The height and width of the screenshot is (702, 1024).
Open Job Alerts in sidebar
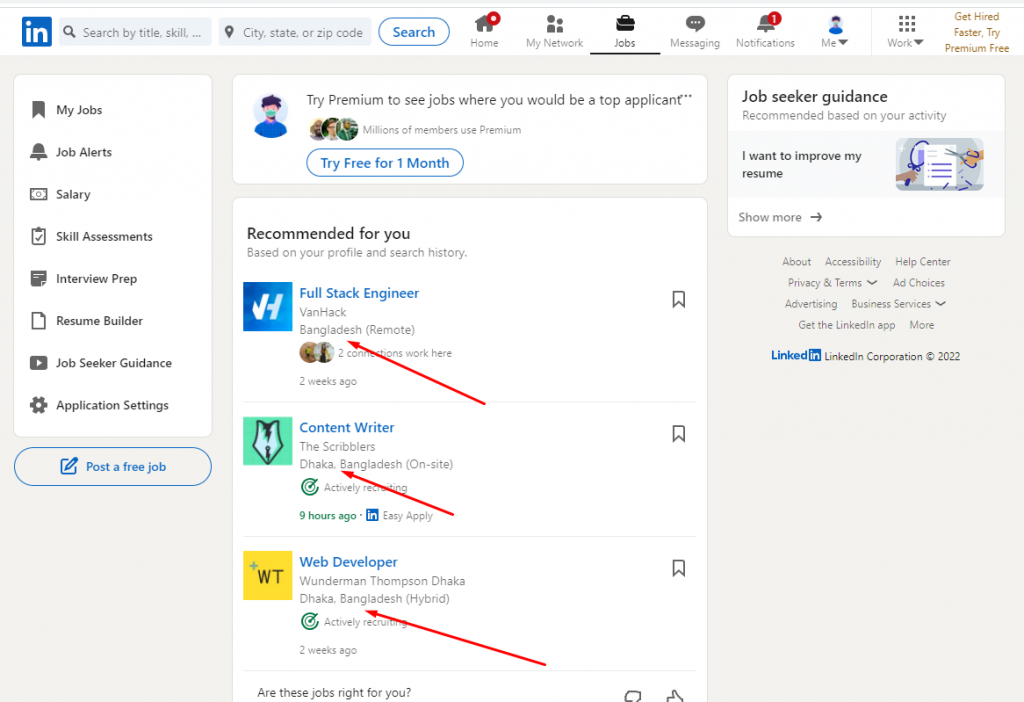(71, 152)
